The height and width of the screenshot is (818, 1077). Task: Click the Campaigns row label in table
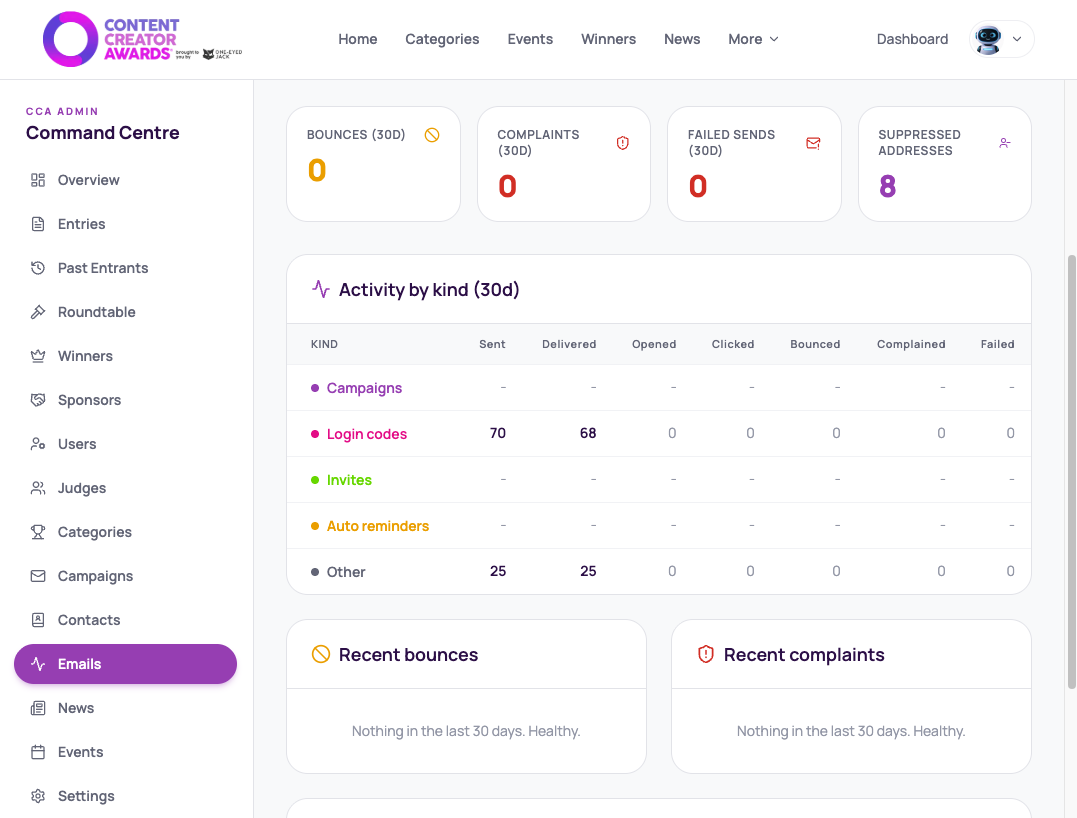coord(364,388)
